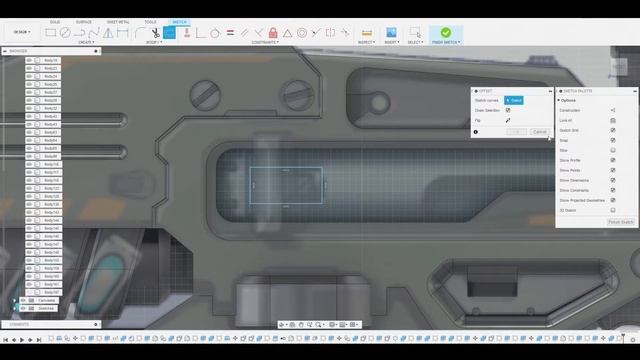Enable the Slice checkbox
Image resolution: width=640 pixels, height=360 pixels.
(x=613, y=150)
